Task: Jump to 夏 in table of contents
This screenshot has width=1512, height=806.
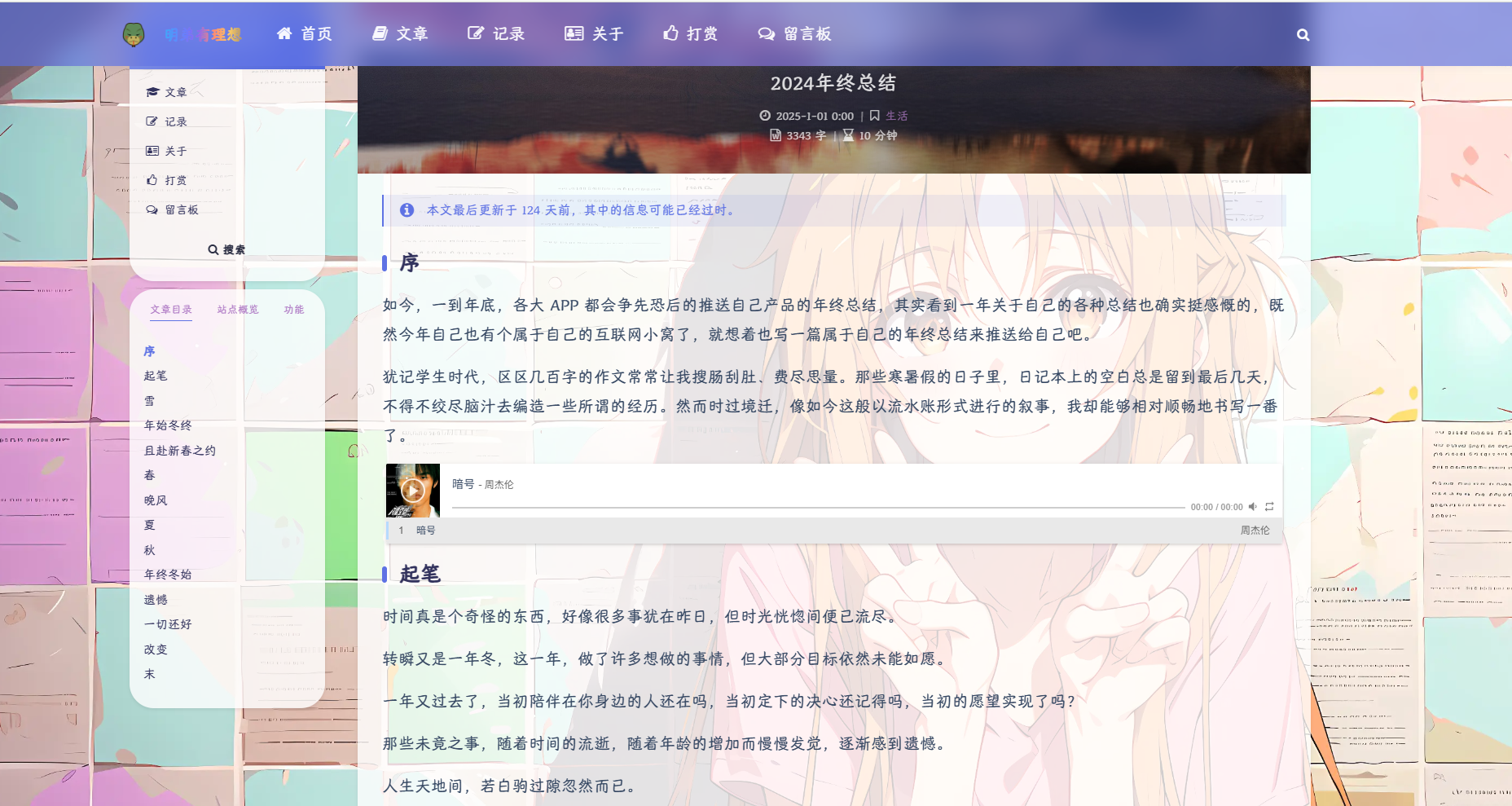Action: [x=150, y=525]
